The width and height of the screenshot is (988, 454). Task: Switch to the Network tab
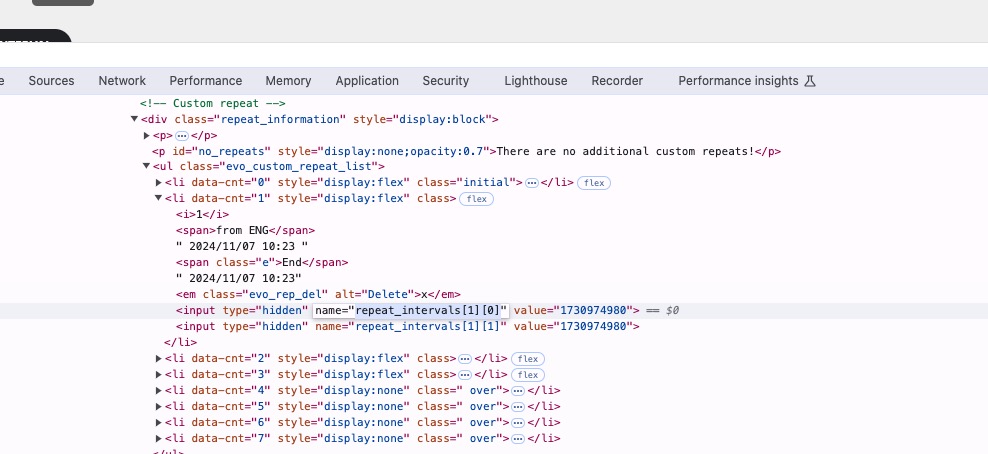(x=122, y=81)
